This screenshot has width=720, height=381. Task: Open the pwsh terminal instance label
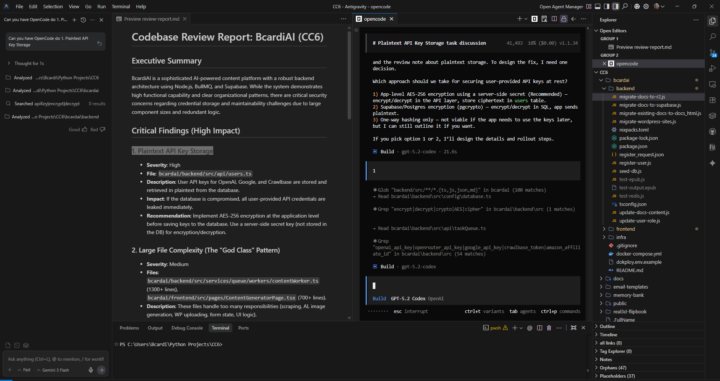tap(495, 328)
